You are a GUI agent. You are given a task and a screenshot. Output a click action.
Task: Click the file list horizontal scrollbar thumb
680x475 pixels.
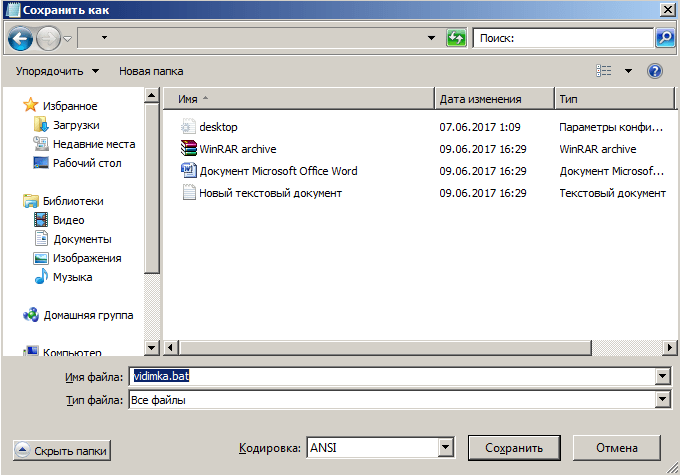pos(385,347)
